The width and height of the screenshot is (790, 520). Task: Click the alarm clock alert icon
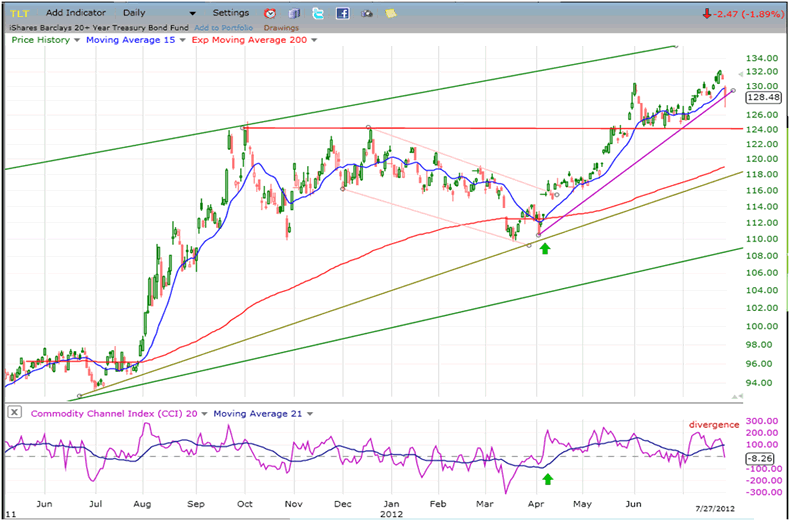[x=270, y=13]
